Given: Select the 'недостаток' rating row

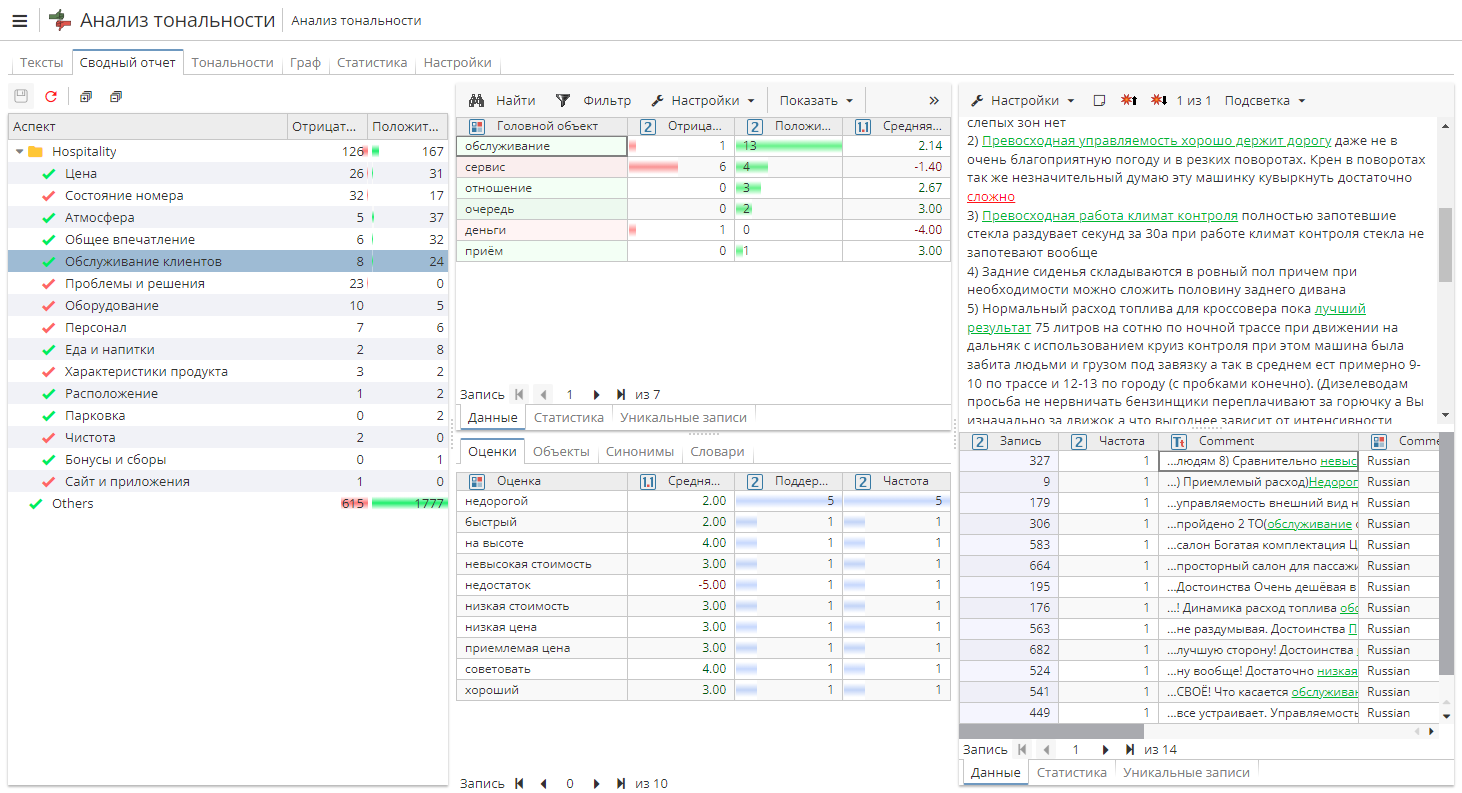Looking at the screenshot, I should (703, 585).
